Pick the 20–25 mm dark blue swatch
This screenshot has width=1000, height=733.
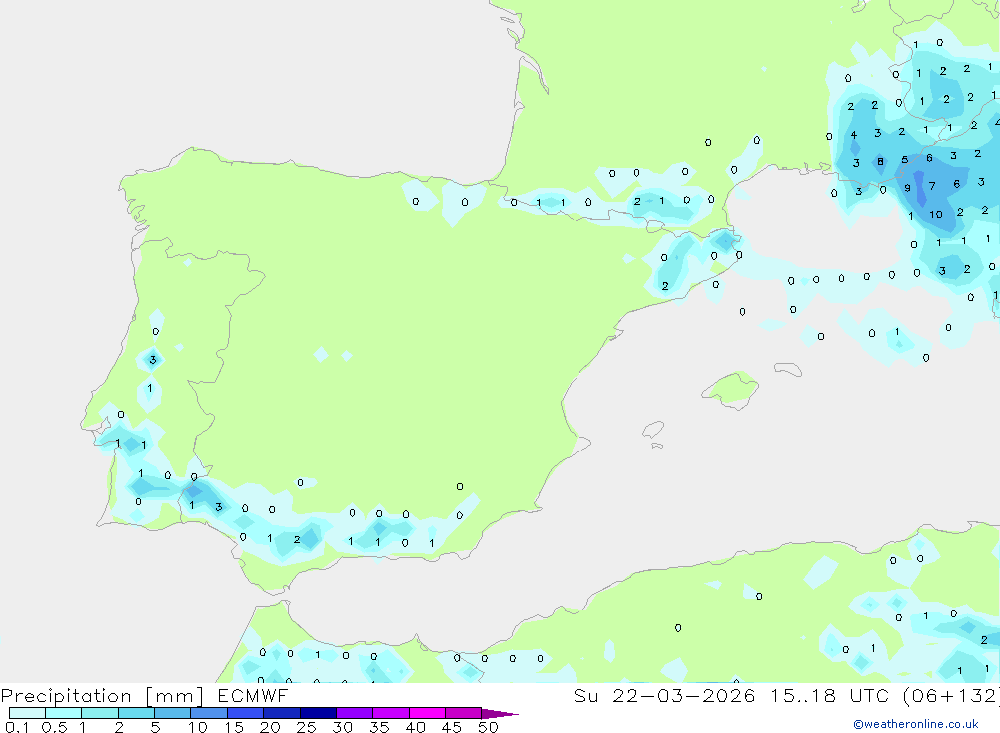click(x=281, y=713)
